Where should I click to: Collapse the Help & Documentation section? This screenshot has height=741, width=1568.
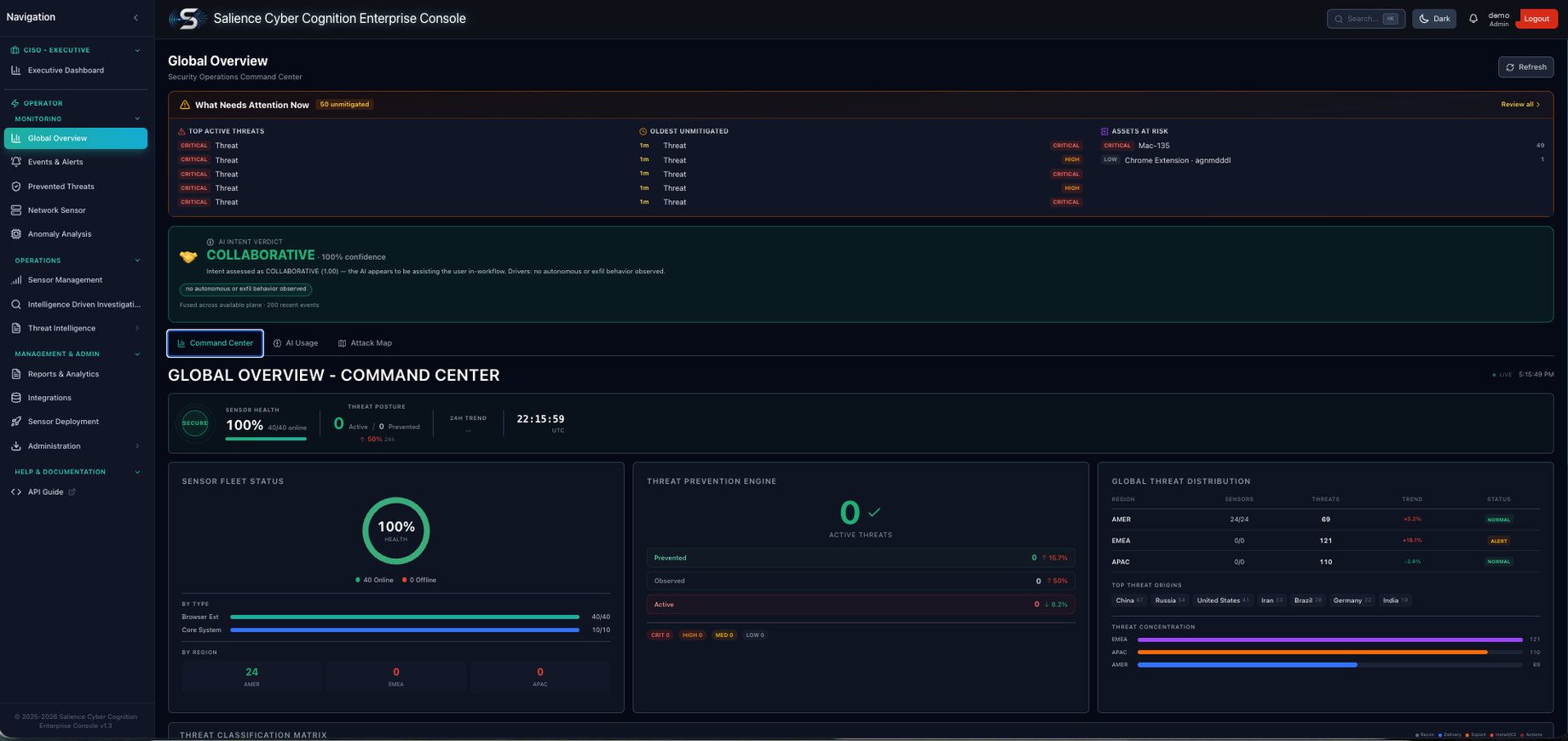[x=137, y=472]
